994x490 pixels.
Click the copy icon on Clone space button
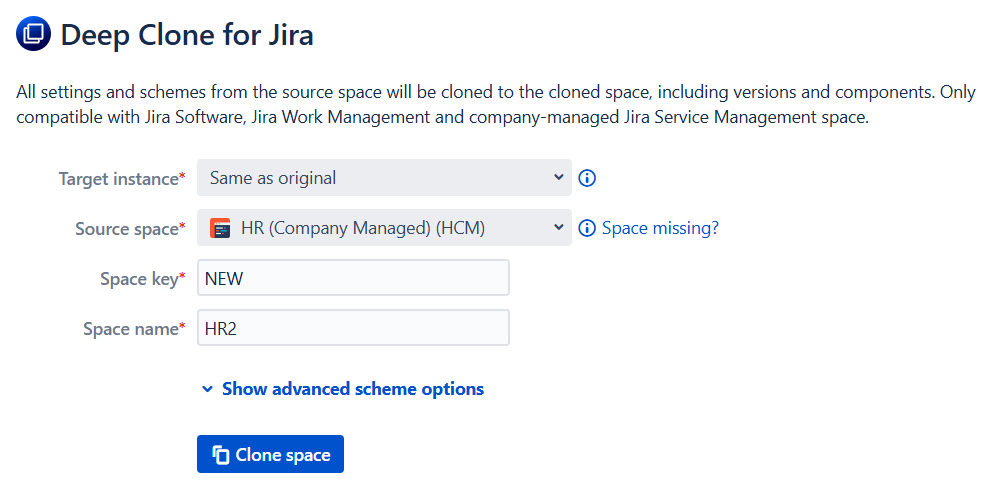221,455
